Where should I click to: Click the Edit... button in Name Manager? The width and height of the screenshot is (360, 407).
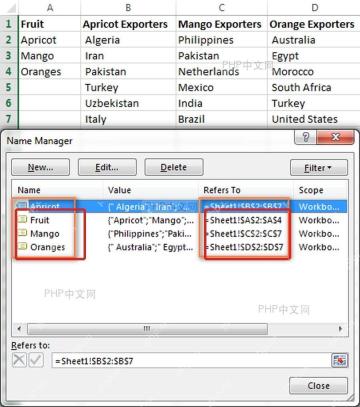point(107,167)
